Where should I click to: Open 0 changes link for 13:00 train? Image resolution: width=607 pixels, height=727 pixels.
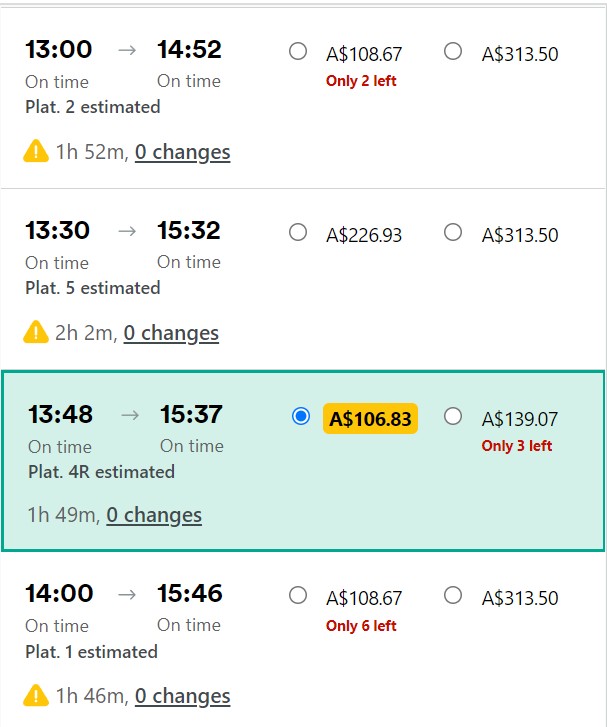182,152
